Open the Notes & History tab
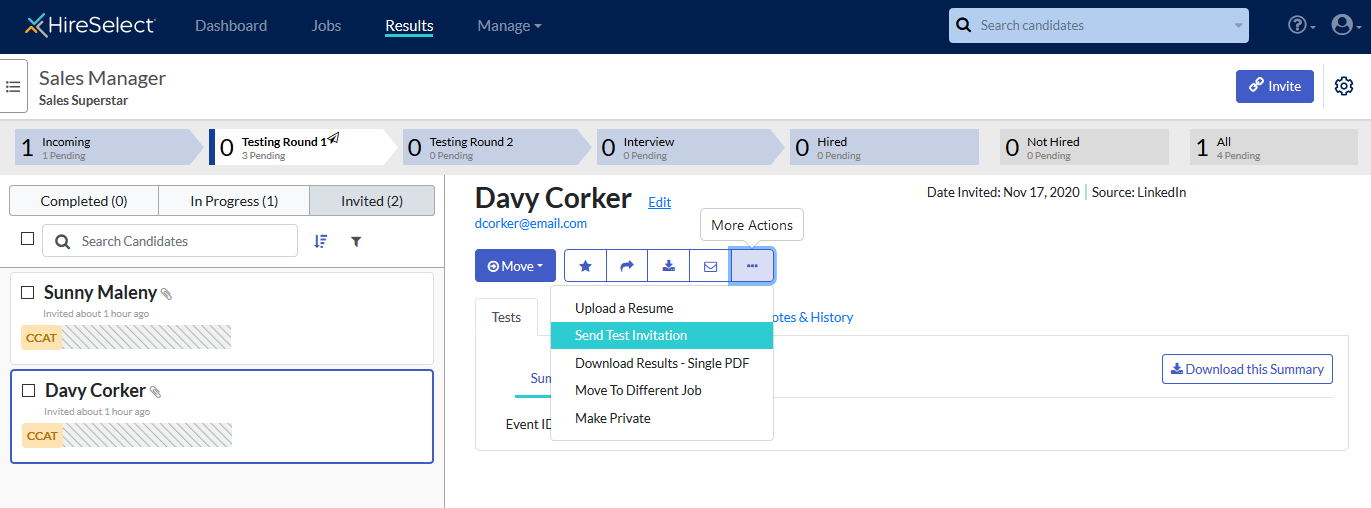Image resolution: width=1371 pixels, height=508 pixels. (x=811, y=317)
